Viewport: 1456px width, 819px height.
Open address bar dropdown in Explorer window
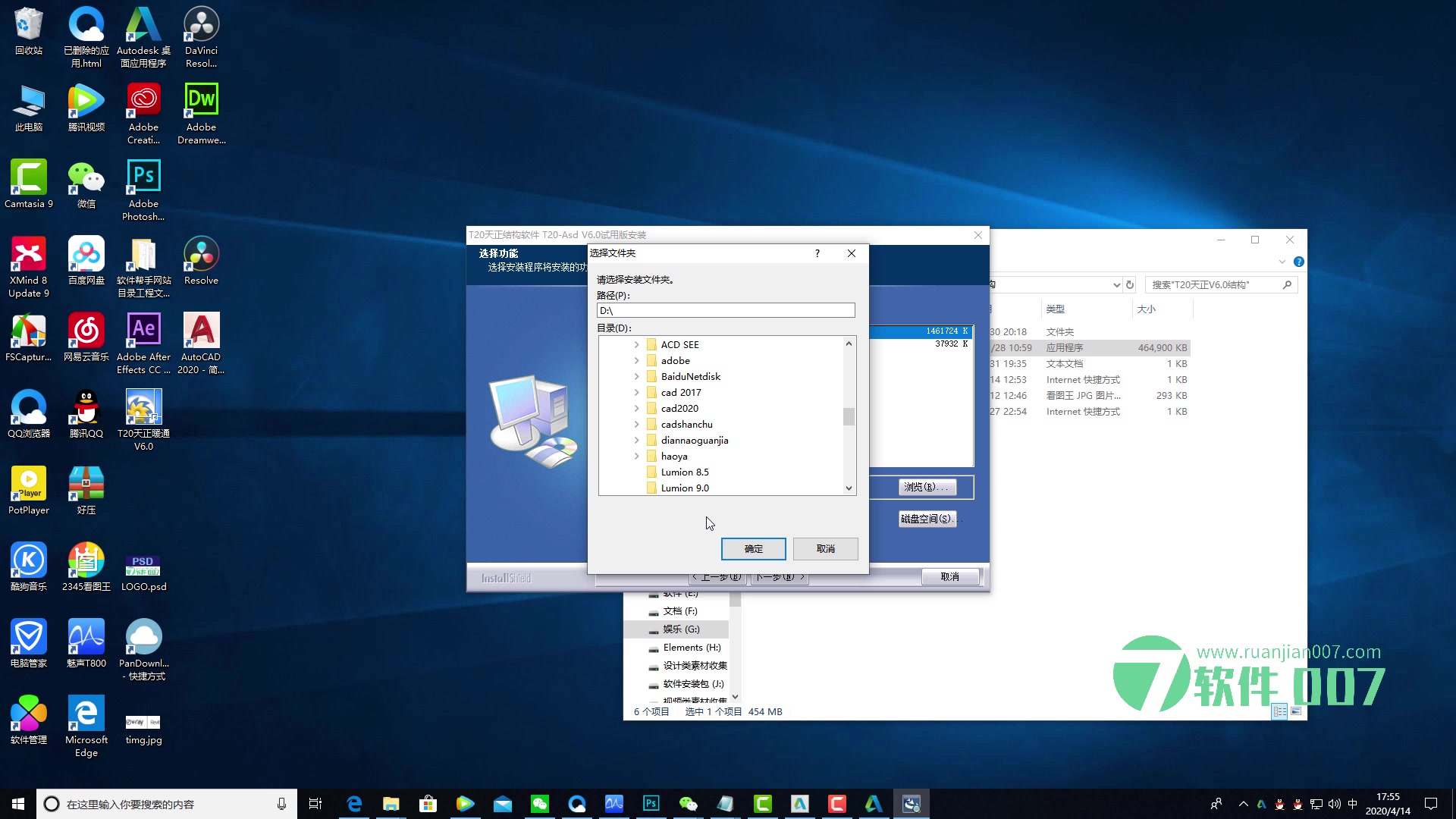[1116, 285]
